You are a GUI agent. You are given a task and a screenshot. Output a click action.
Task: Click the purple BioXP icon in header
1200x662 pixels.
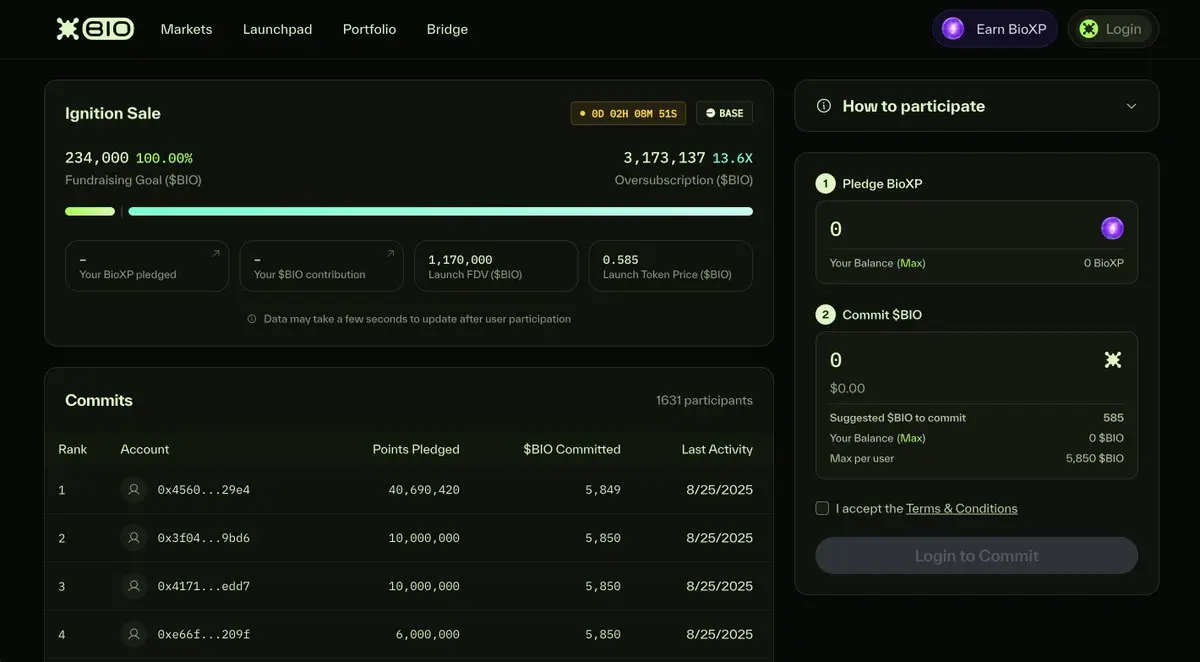(953, 29)
